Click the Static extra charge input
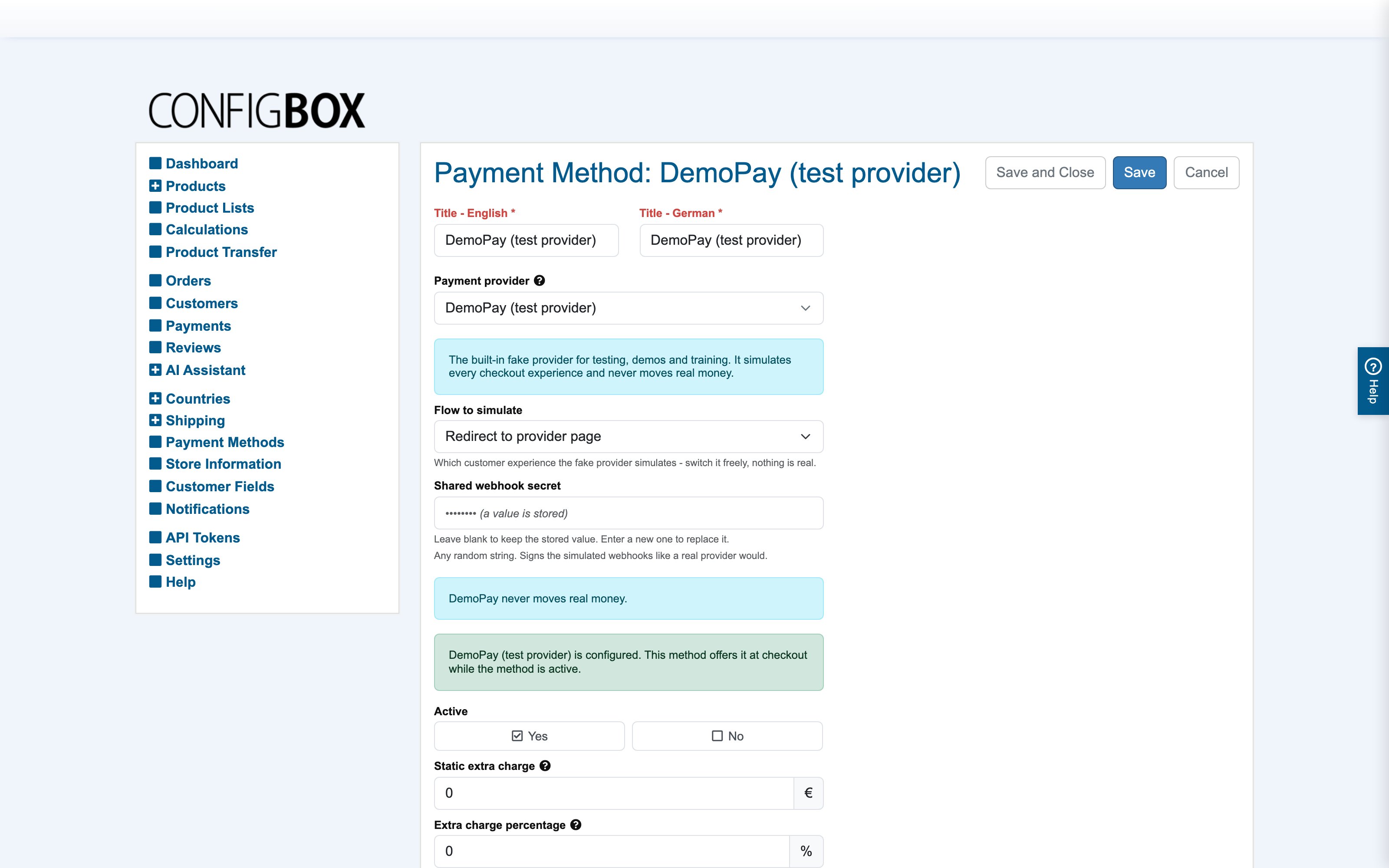The width and height of the screenshot is (1389, 868). tap(614, 793)
